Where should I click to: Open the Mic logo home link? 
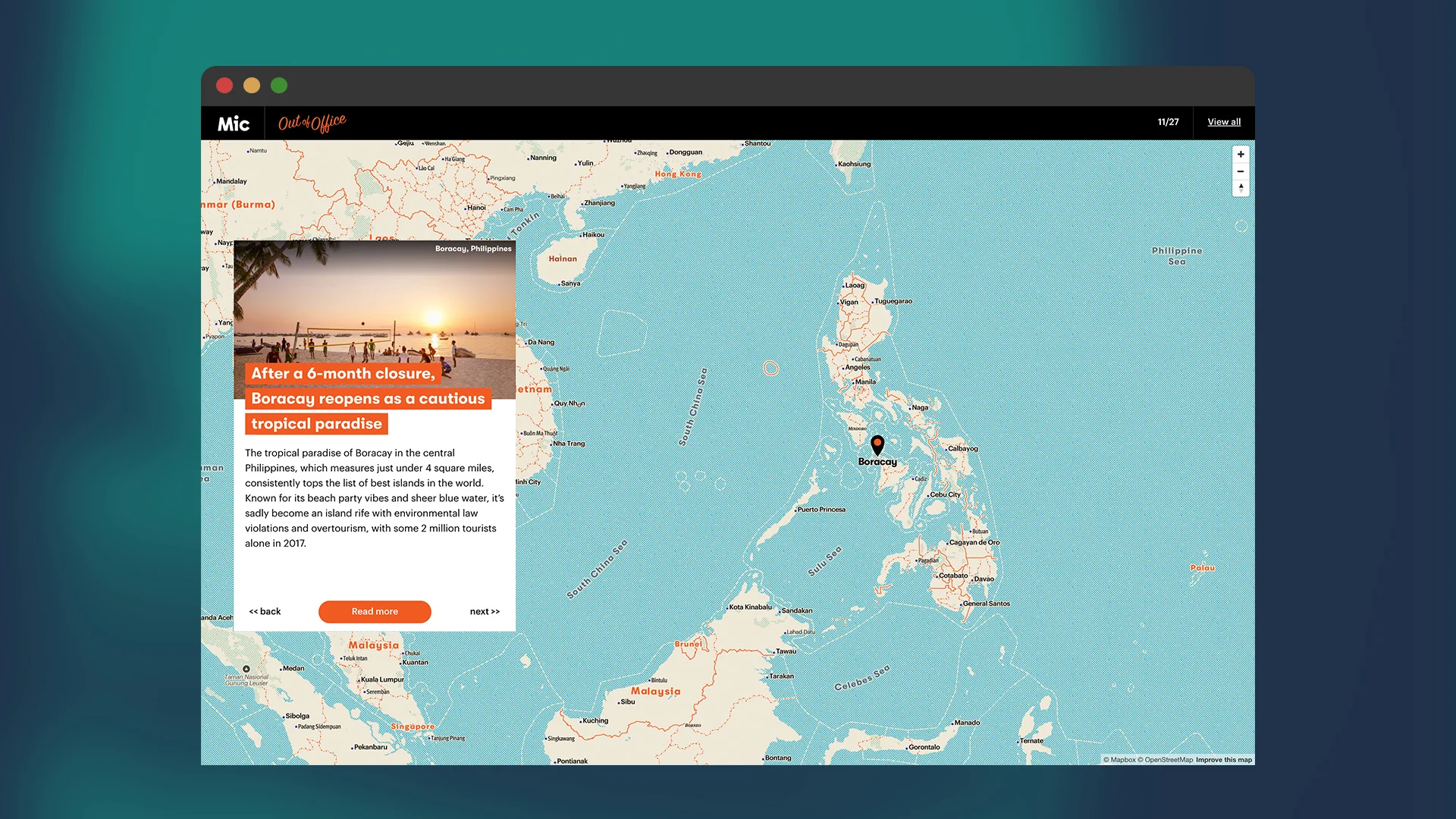pyautogui.click(x=234, y=124)
